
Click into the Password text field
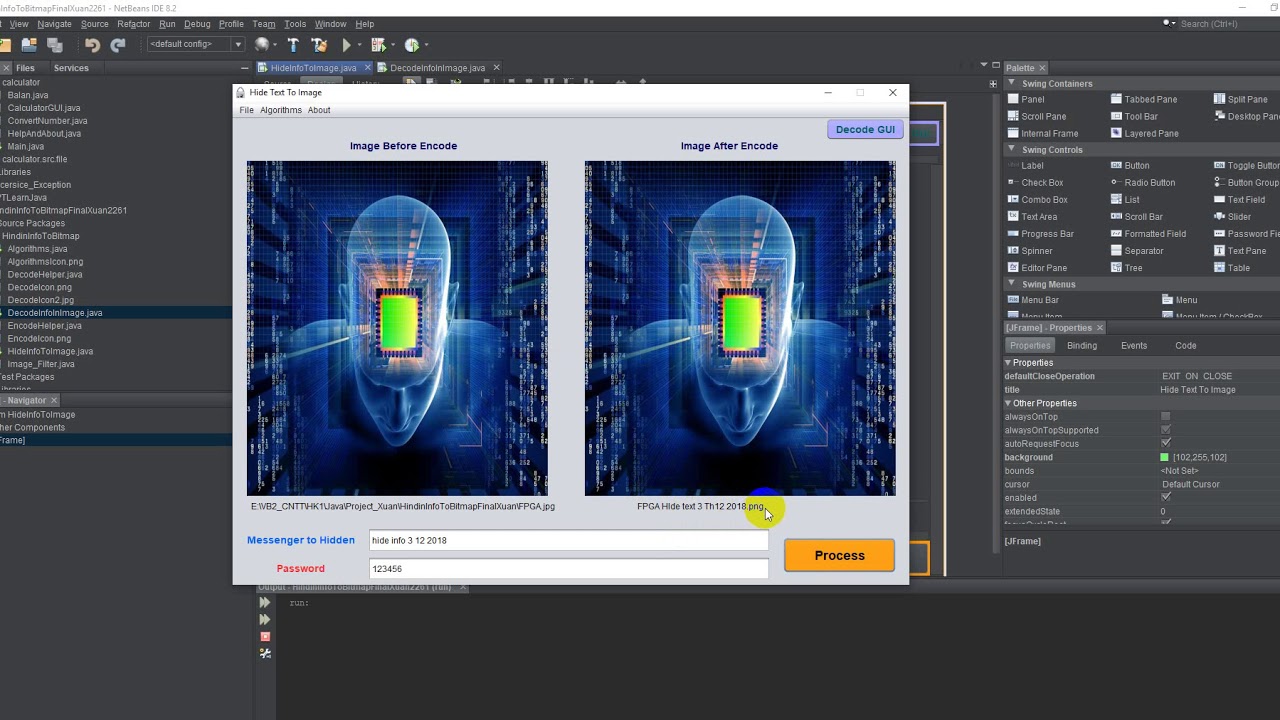(x=568, y=569)
